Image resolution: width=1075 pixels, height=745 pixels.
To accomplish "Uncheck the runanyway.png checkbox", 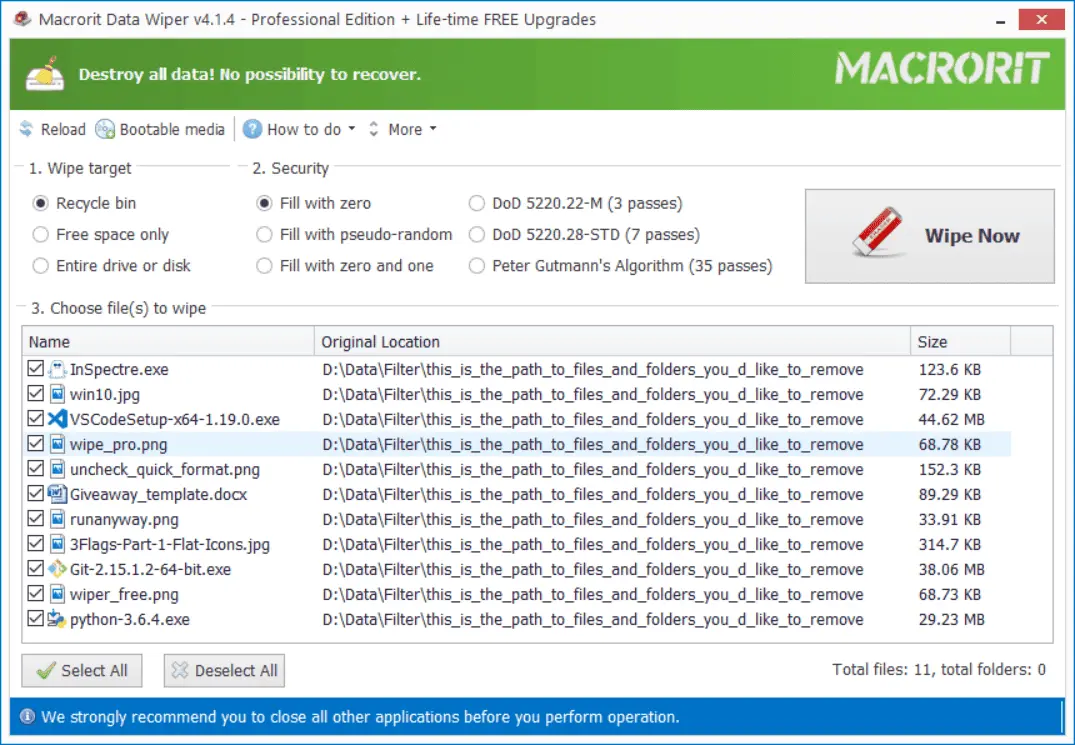I will (36, 519).
